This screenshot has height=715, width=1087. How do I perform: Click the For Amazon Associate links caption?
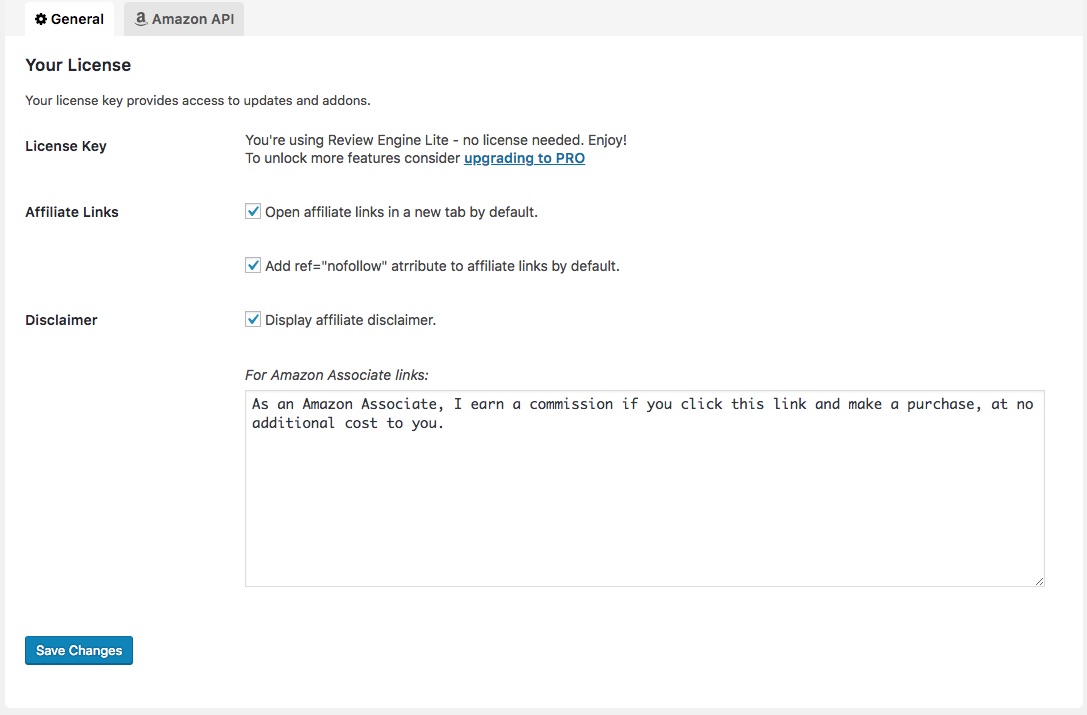point(337,375)
